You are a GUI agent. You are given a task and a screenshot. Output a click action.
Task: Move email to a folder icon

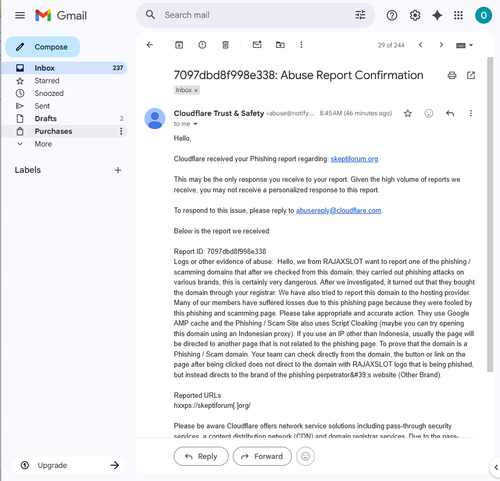[x=280, y=45]
